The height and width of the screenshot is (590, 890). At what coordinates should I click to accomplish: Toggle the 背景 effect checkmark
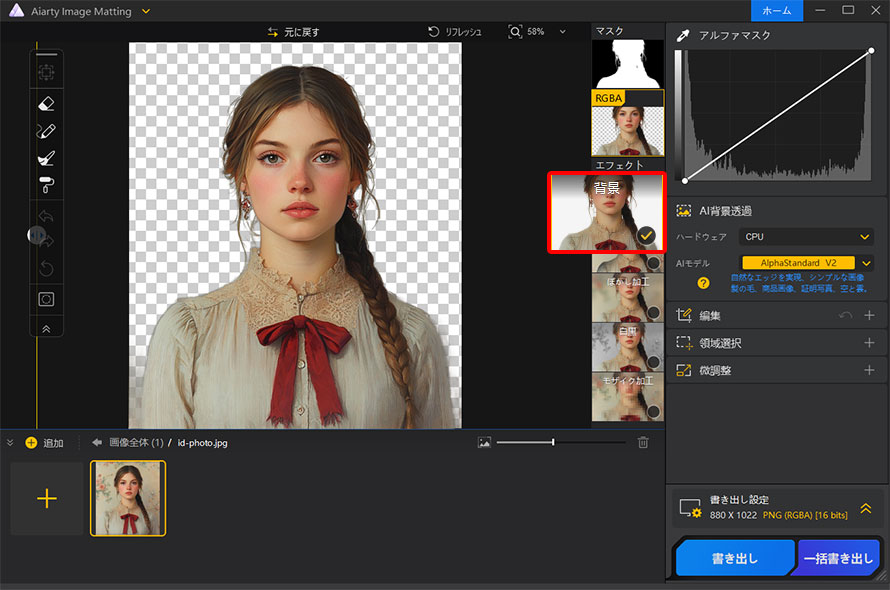[x=646, y=235]
